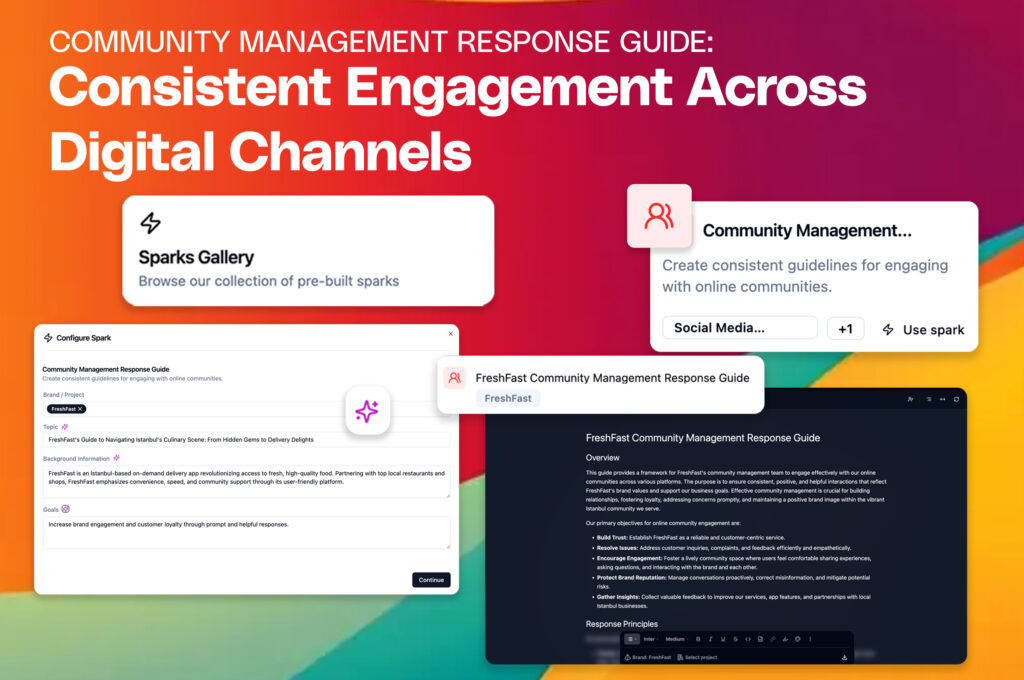Remove the FreshFast brand tag via its X

point(80,409)
